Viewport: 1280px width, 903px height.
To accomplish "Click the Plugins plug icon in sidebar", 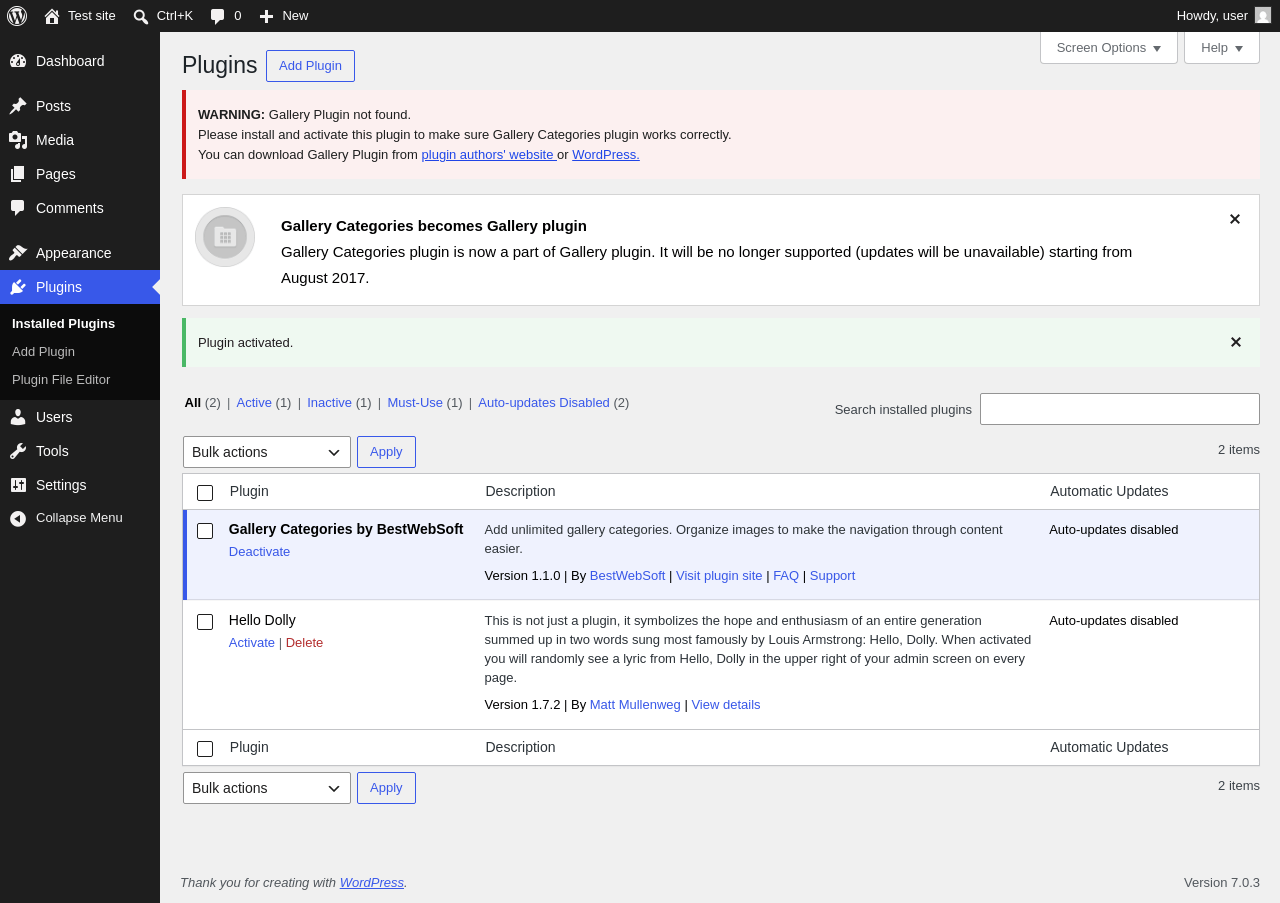I will [x=18, y=287].
